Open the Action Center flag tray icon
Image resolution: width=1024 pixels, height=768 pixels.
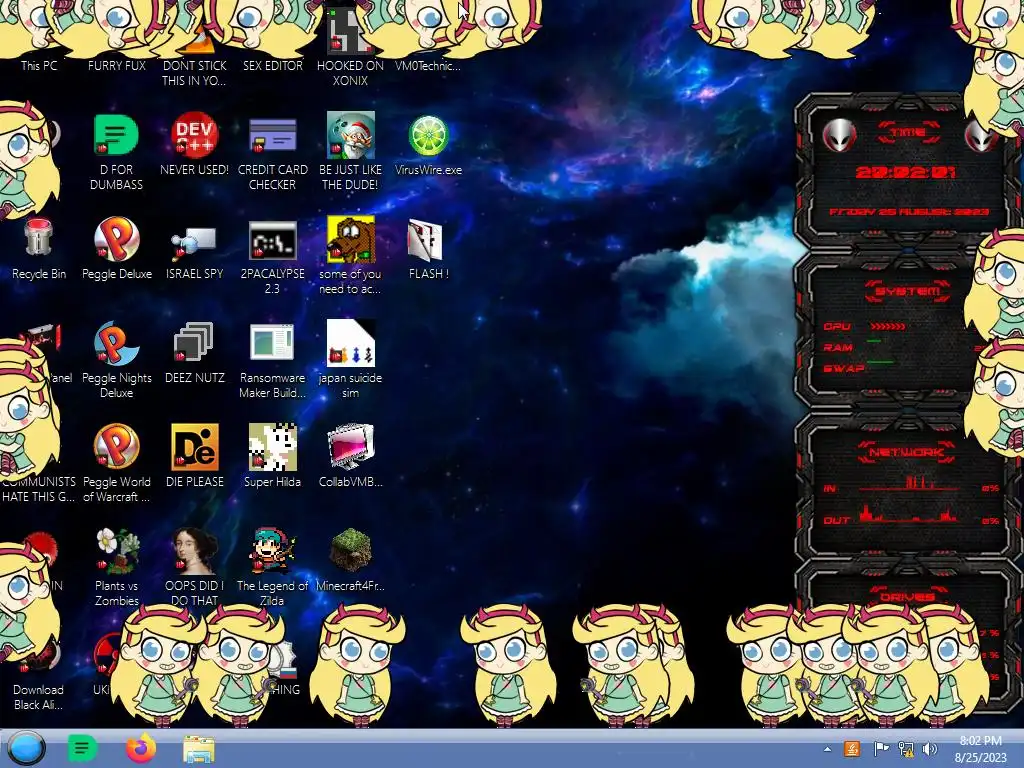[x=881, y=749]
